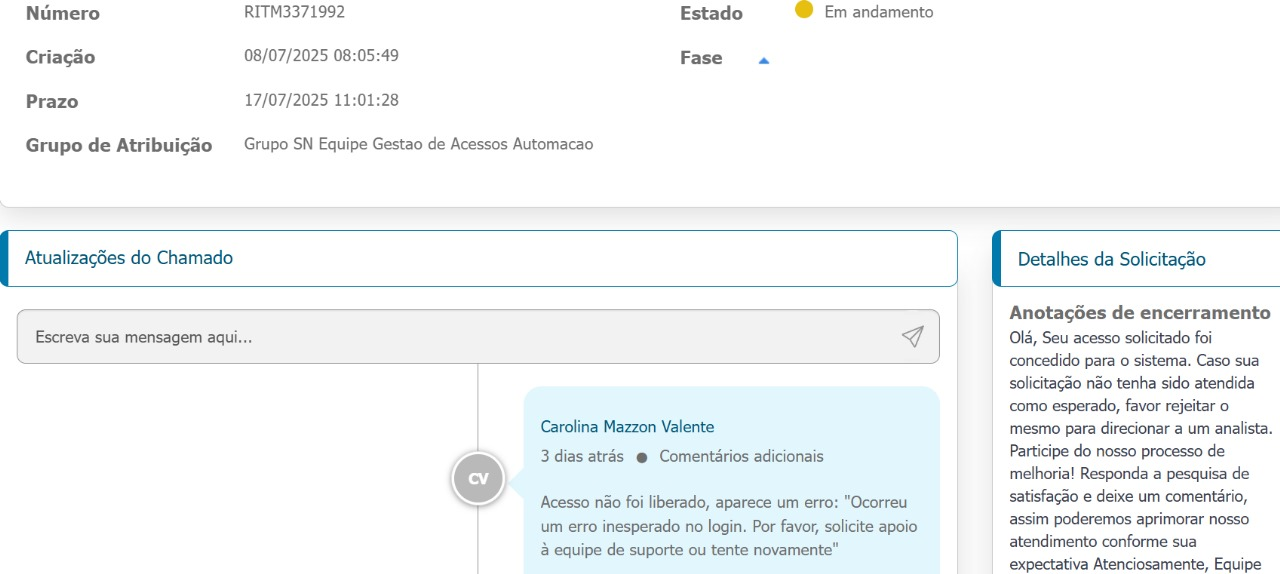Click the Fase label
1280x574 pixels.
point(701,58)
